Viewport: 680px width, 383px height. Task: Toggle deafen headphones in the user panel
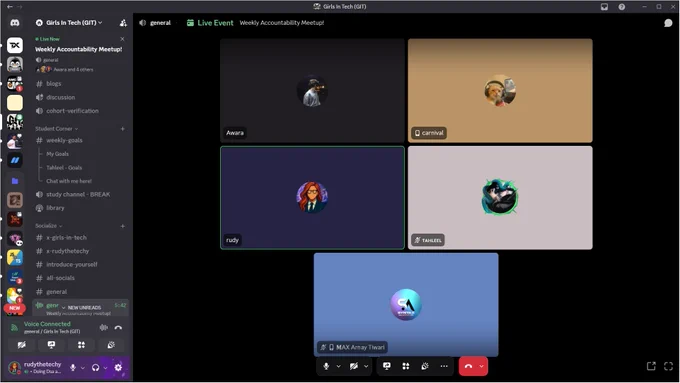click(x=95, y=367)
